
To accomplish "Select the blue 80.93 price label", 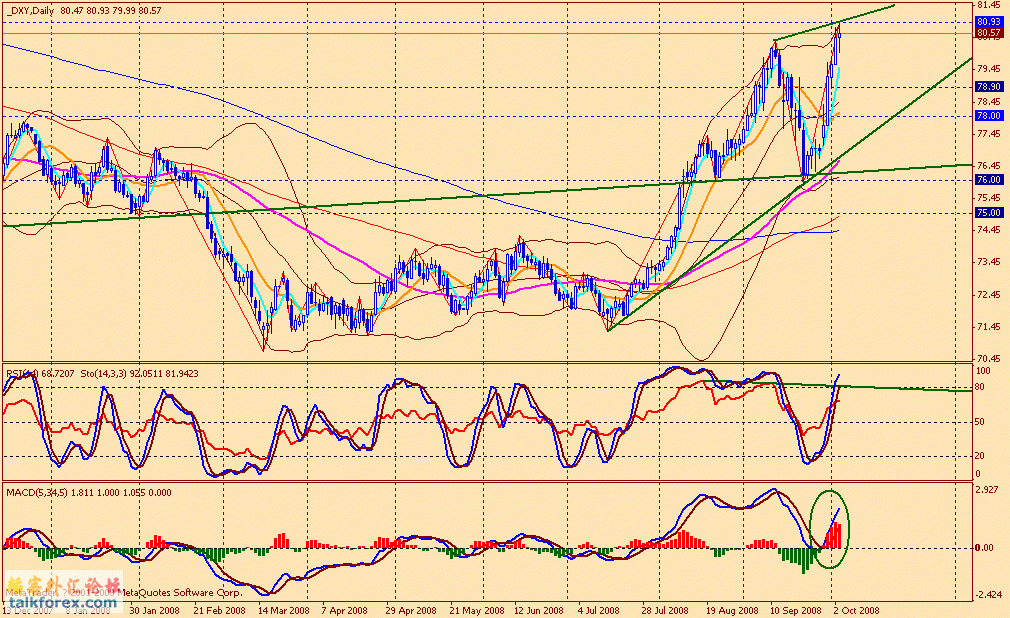I will pos(987,21).
